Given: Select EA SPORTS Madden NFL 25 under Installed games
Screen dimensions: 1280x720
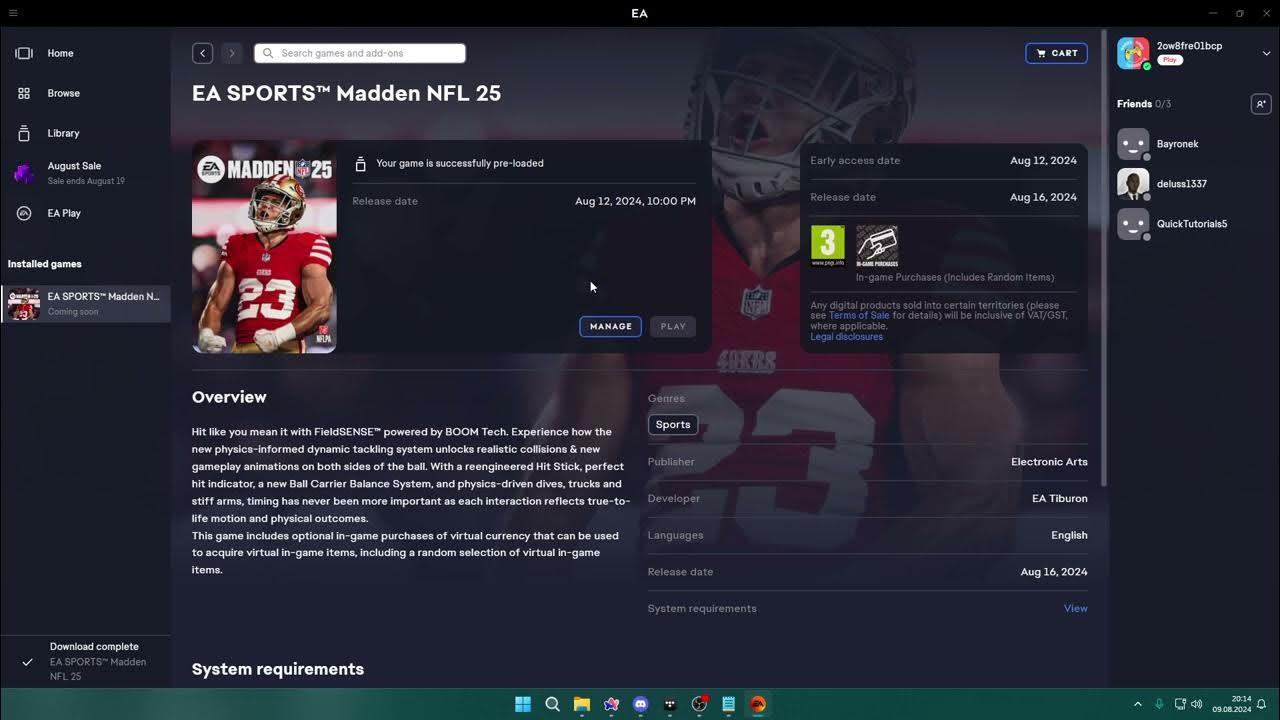Looking at the screenshot, I should click(85, 304).
